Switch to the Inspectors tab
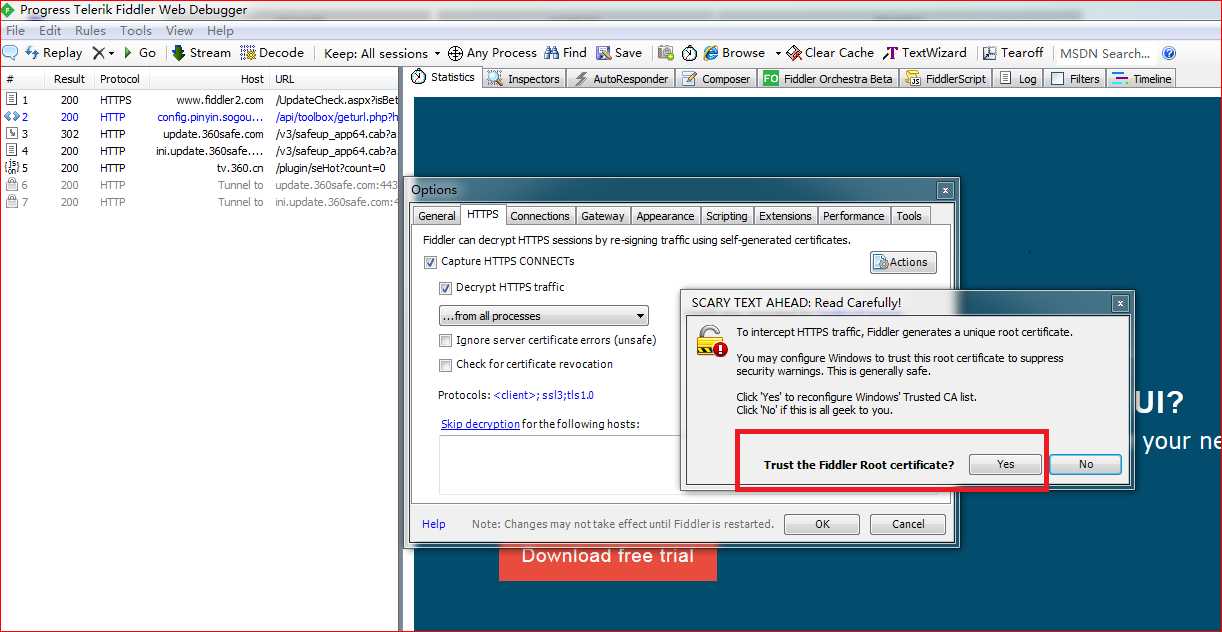The image size is (1222, 632). [524, 78]
